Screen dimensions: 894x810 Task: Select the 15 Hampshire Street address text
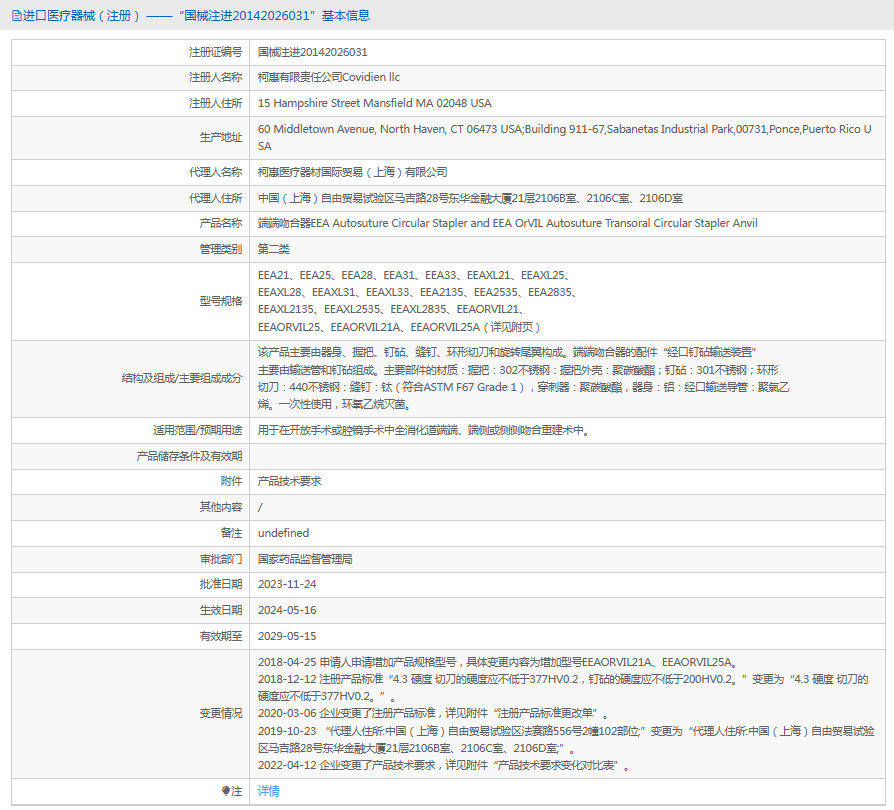tap(375, 103)
